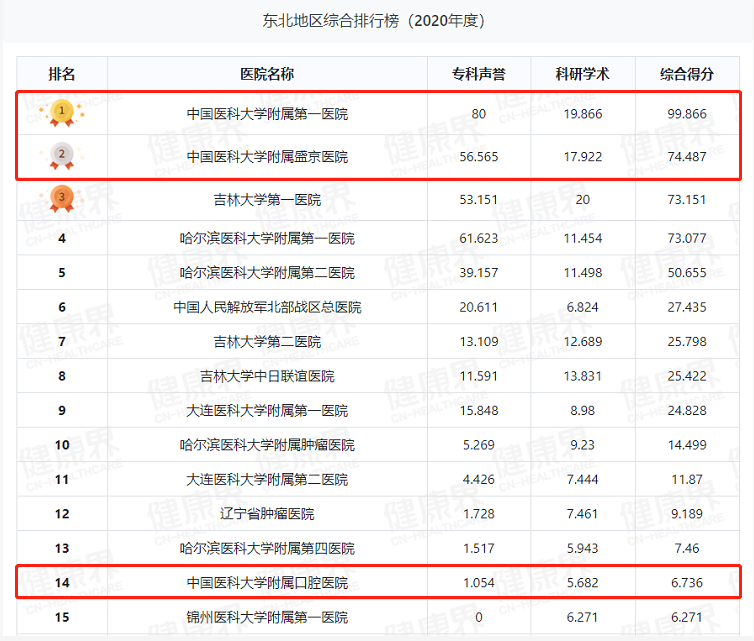
Task: Select 锦州医科大学附属第一医院 hospital name
Action: click(x=267, y=617)
